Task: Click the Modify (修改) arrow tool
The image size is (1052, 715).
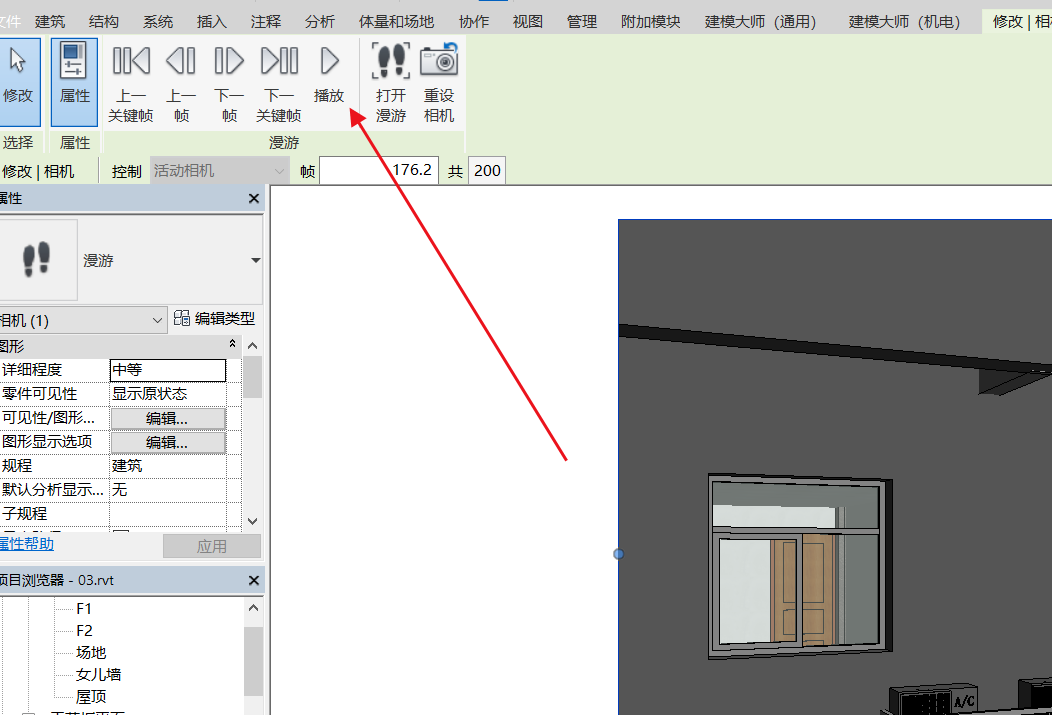Action: point(18,79)
